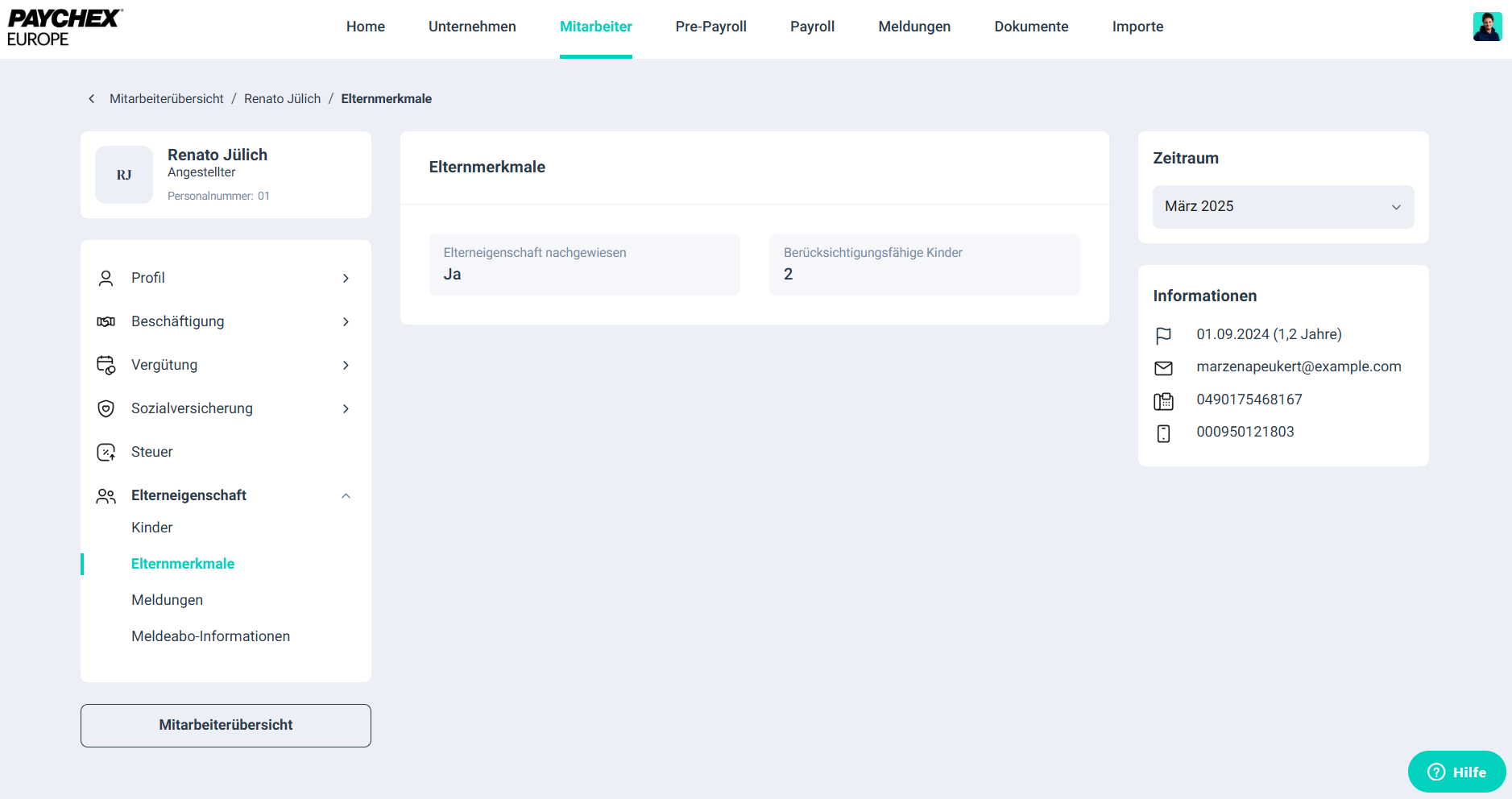
Task: Click the back arrow in breadcrumb
Action: 92,98
